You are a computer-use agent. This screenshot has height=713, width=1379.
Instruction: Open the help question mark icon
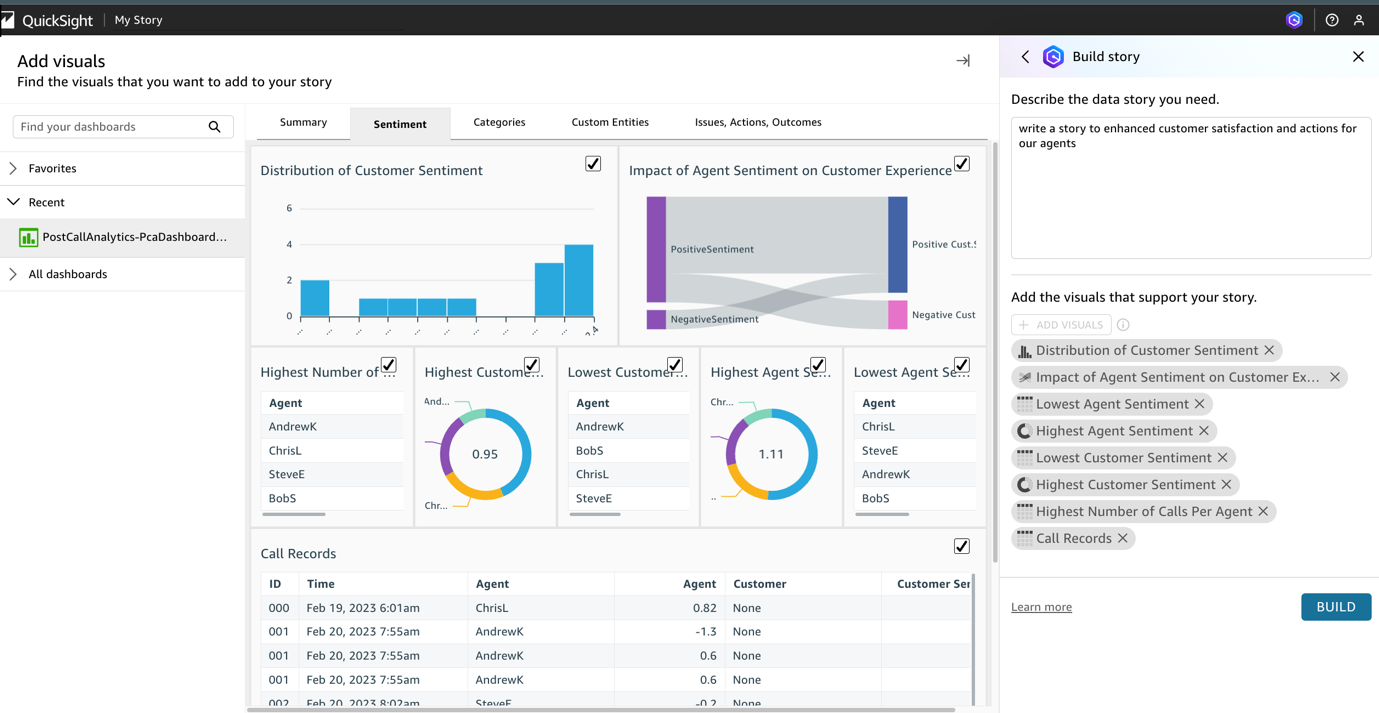coord(1332,20)
